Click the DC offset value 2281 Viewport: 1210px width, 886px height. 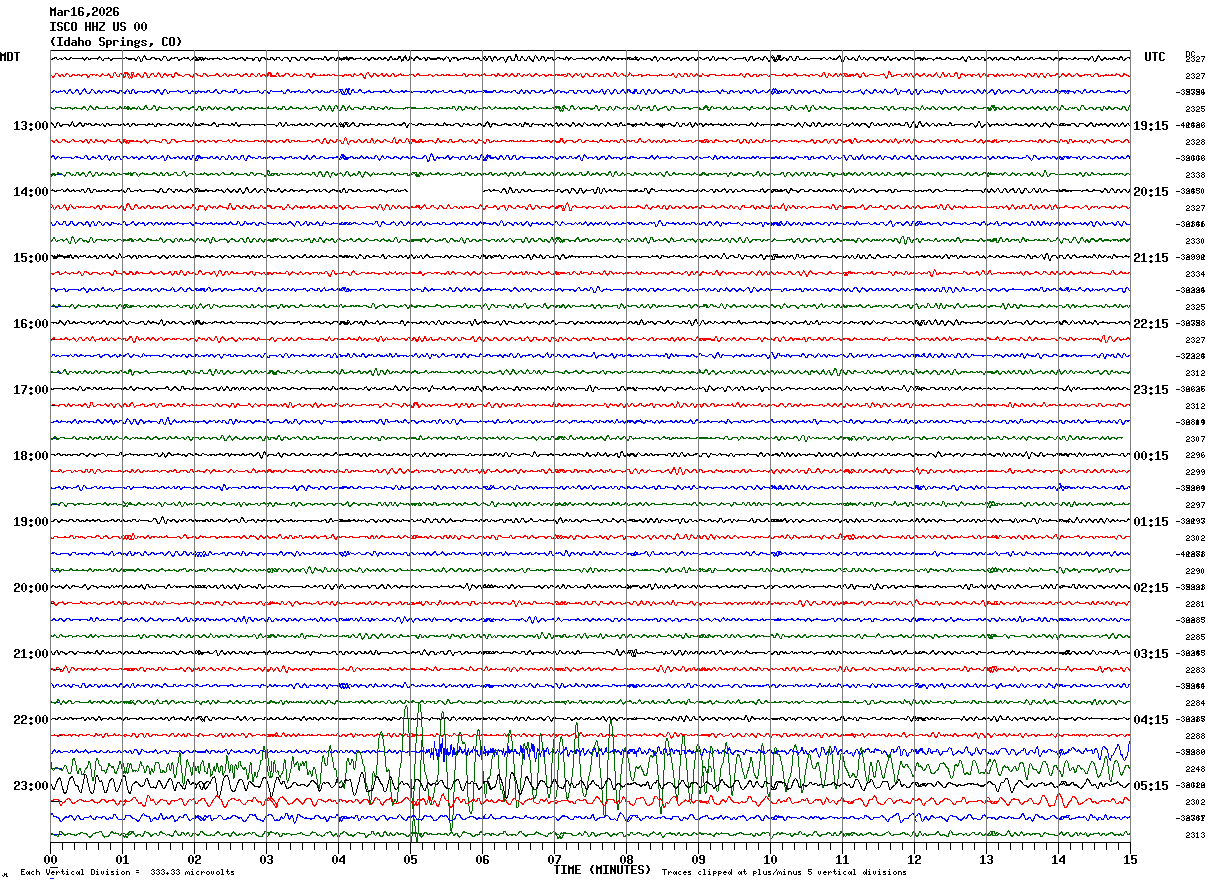coord(1194,604)
